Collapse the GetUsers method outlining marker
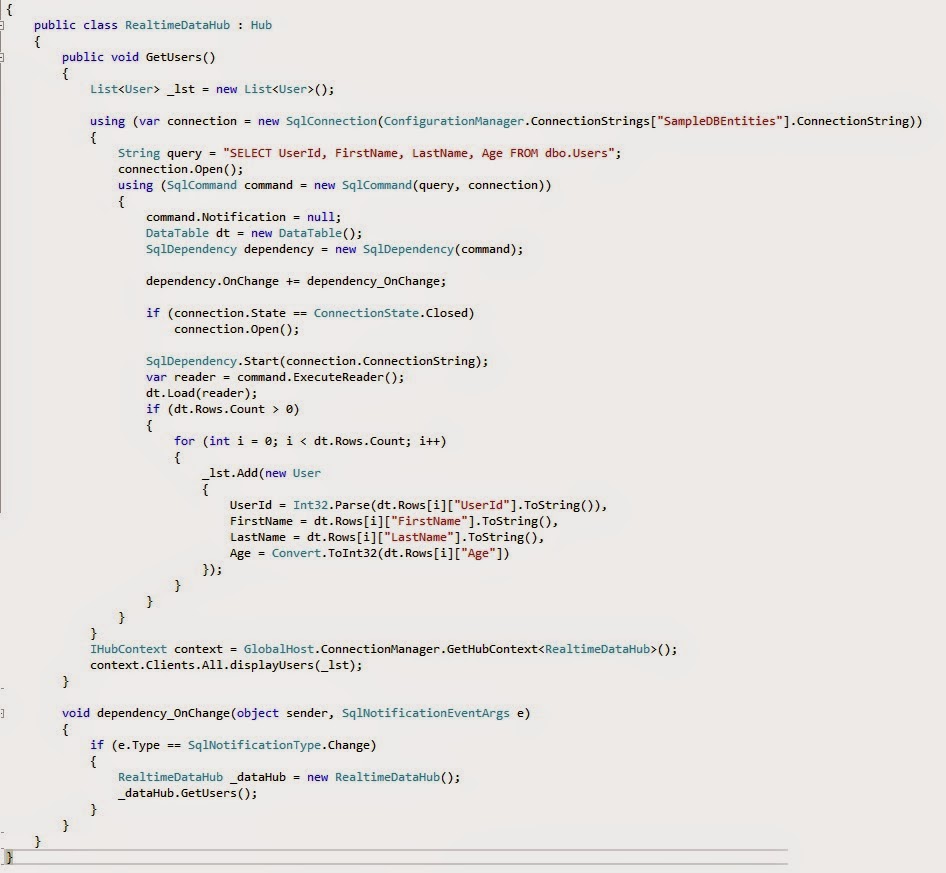 [x=2, y=57]
